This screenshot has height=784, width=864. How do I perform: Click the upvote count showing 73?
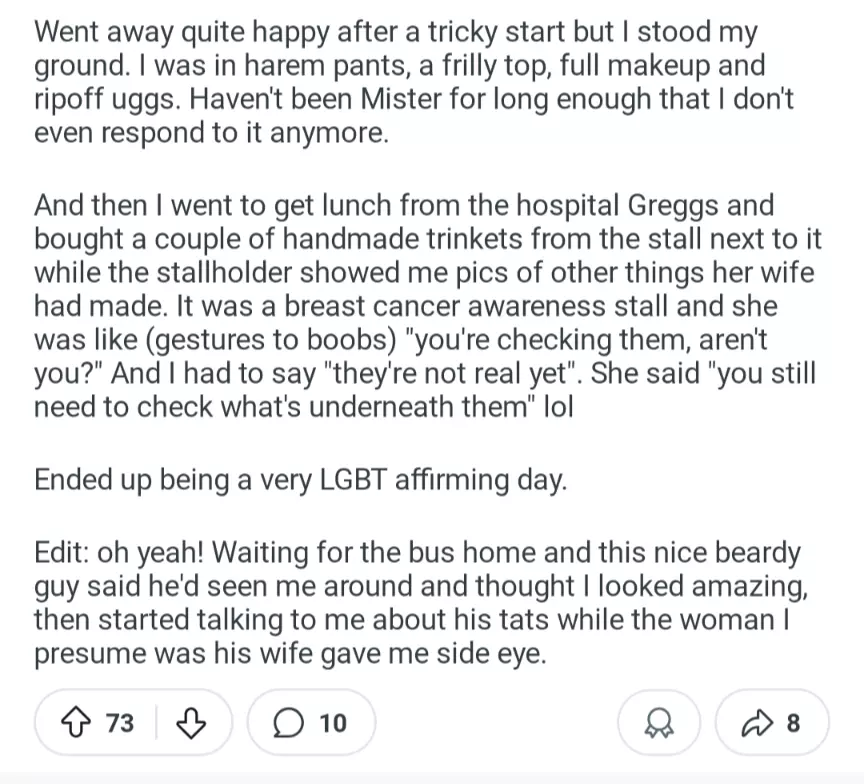(x=119, y=722)
